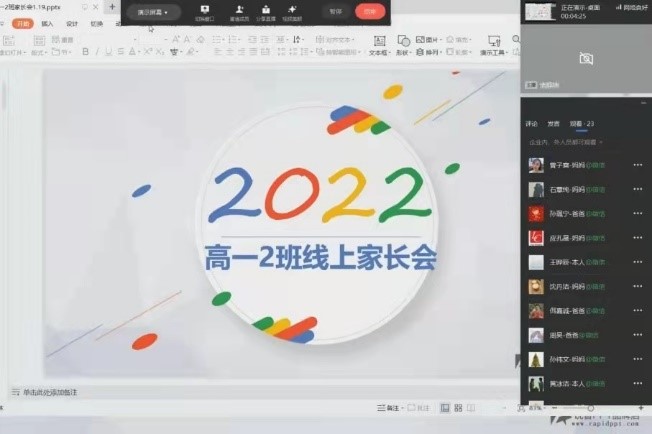The height and width of the screenshot is (434, 652).
Task: Click the 分享直播 share livestream icon
Action: click(x=267, y=12)
